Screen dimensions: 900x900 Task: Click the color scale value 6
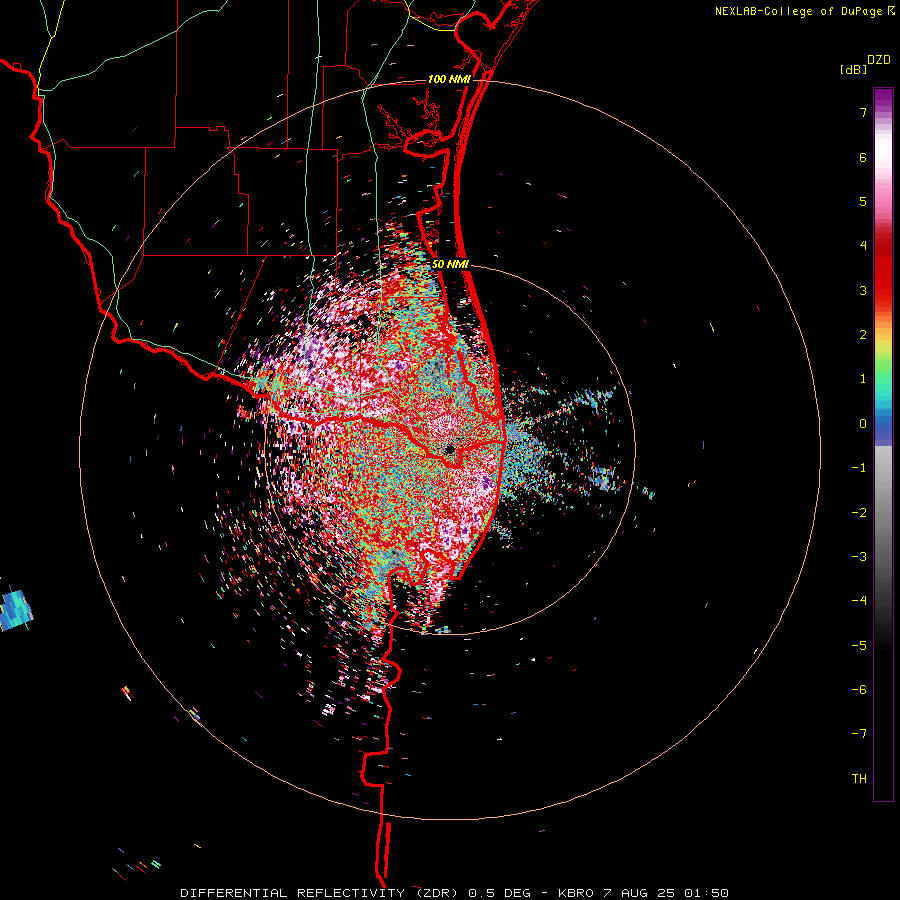tap(863, 157)
